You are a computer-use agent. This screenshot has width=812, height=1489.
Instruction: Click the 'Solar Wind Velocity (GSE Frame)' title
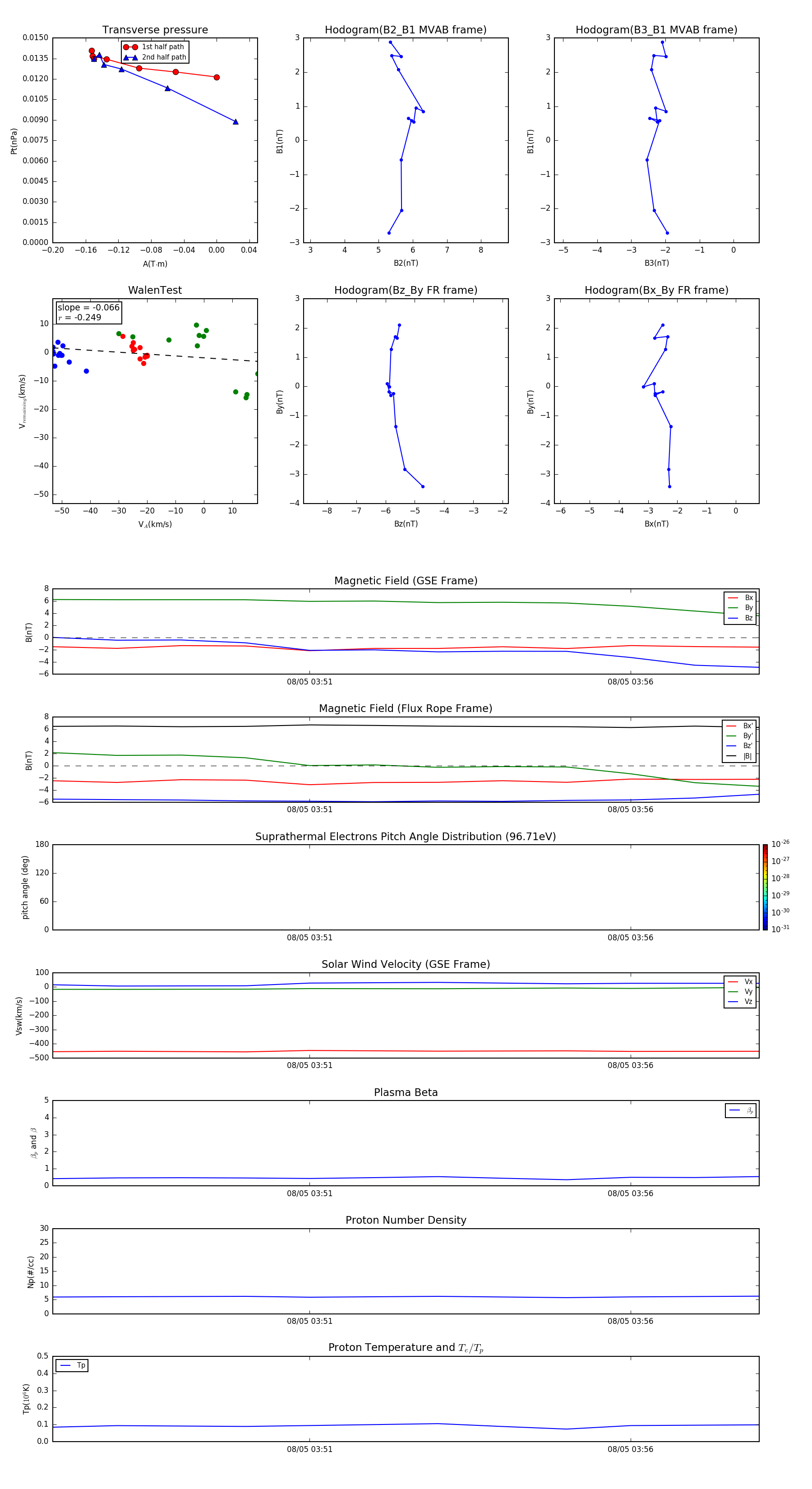[406, 964]
